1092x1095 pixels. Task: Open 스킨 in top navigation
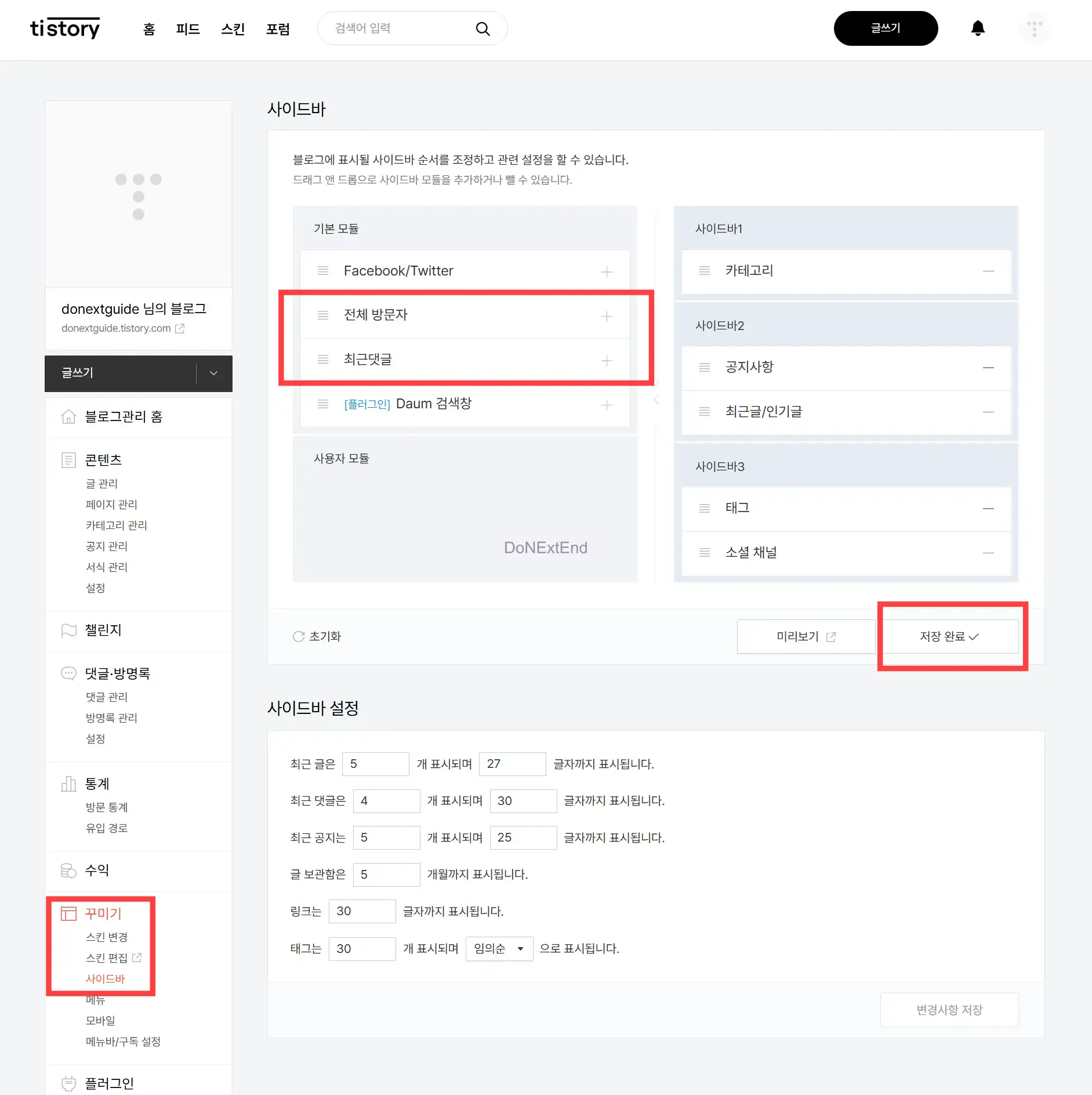233,29
